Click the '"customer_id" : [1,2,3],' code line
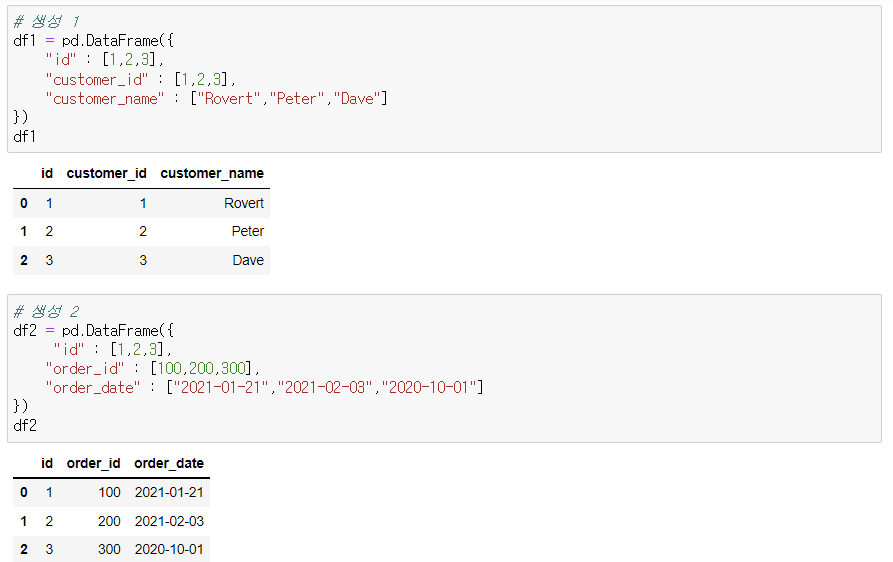 (141, 79)
